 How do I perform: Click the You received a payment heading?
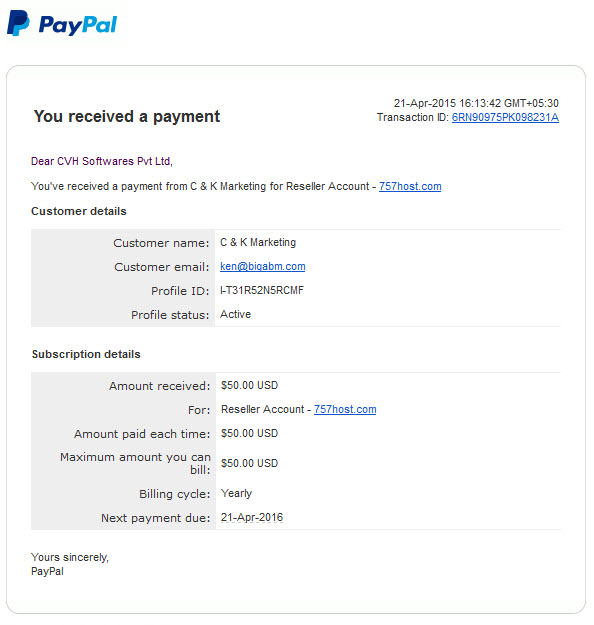coord(127,117)
